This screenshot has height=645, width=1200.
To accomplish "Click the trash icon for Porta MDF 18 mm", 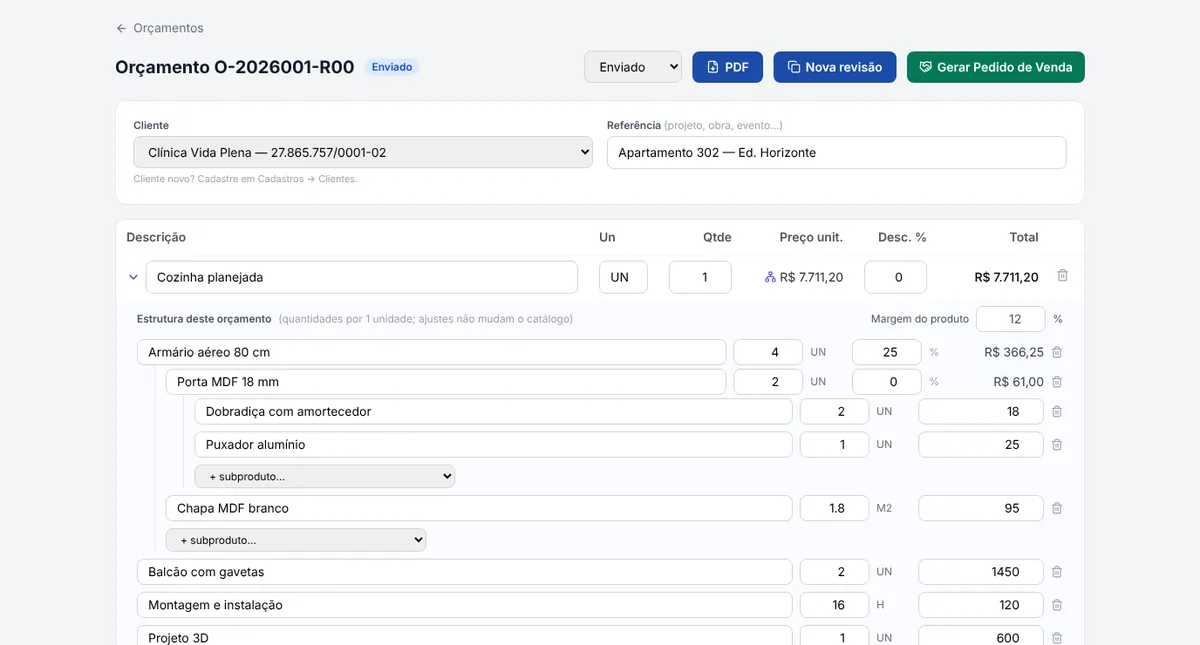I will (1057, 382).
